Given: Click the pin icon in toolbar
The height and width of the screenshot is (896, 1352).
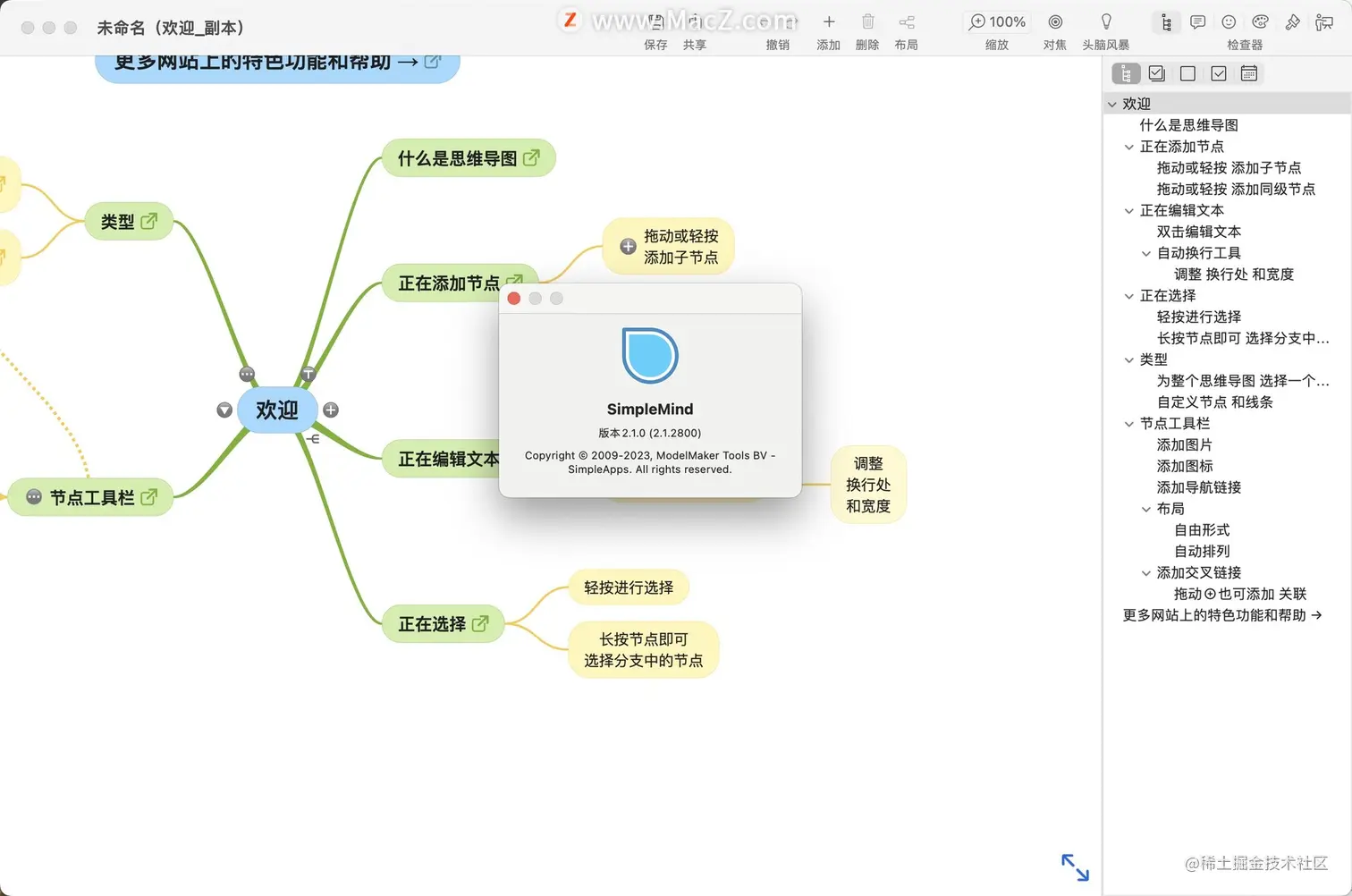Looking at the screenshot, I should pyautogui.click(x=1293, y=22).
